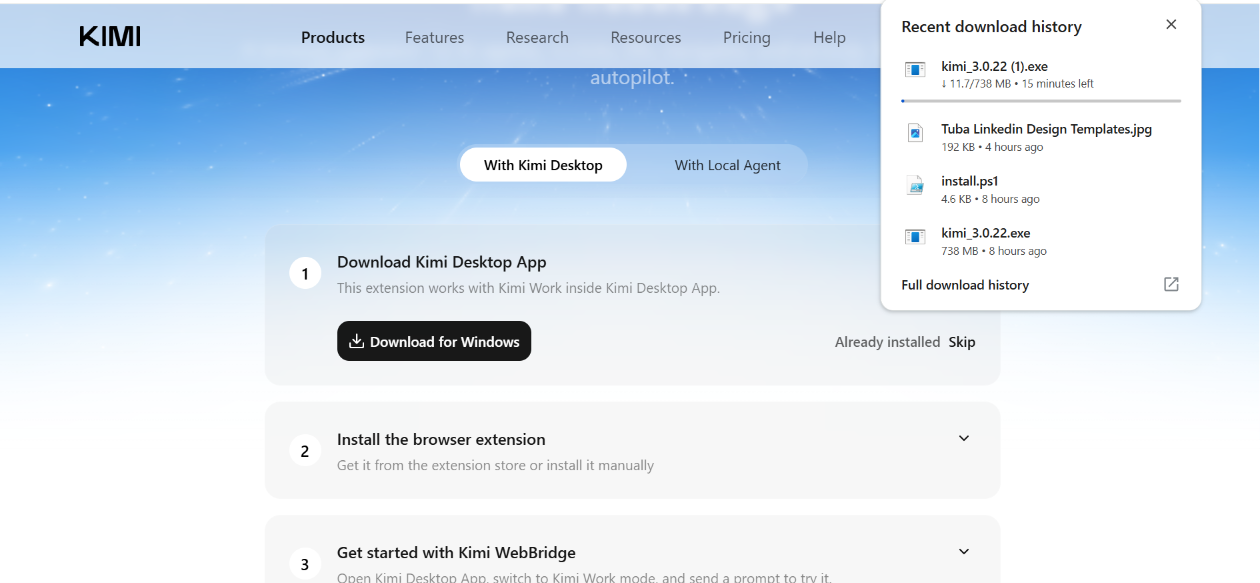Click the 738 MB • 8 hours ago text
The image size is (1260, 583).
(x=994, y=251)
